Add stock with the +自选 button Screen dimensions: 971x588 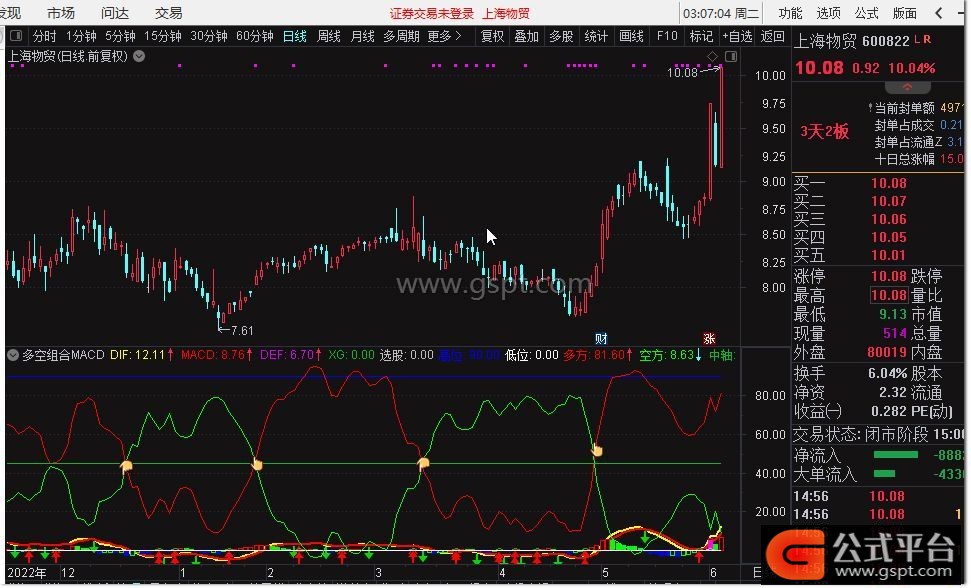[x=737, y=37]
